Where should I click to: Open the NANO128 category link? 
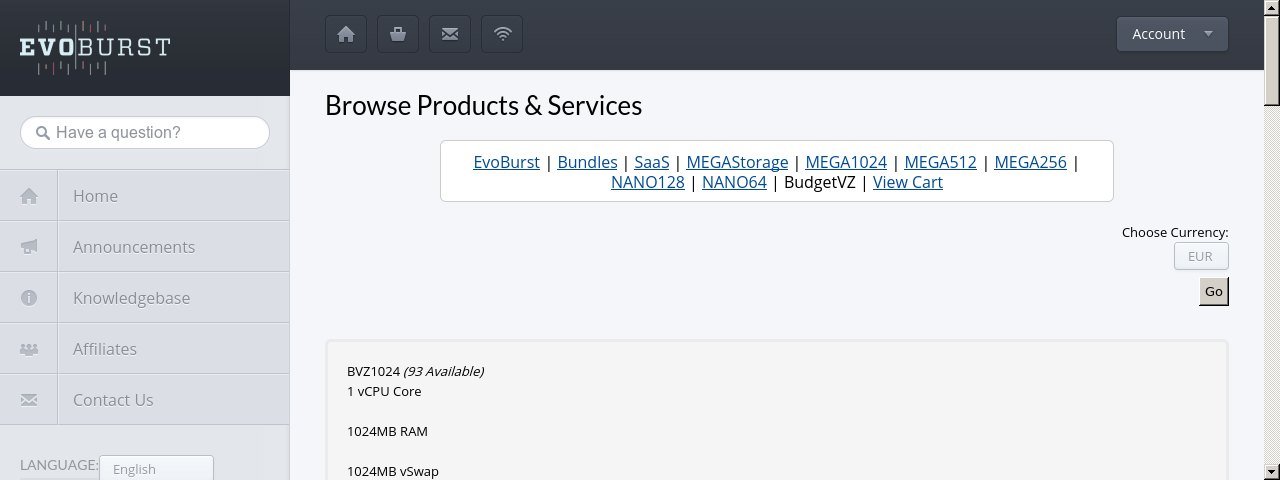648,182
